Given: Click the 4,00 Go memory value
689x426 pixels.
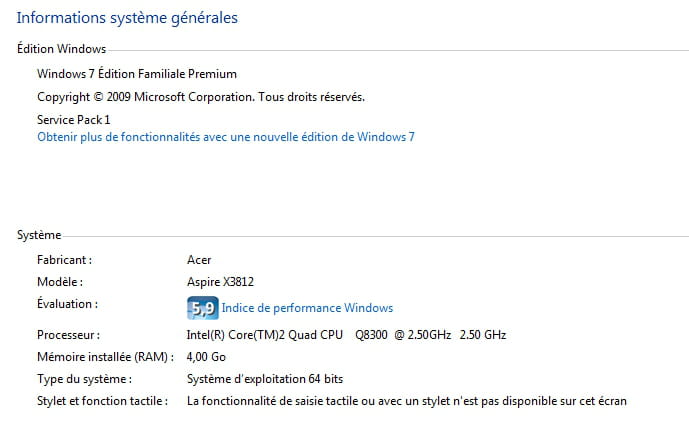Looking at the screenshot, I should pos(205,357).
